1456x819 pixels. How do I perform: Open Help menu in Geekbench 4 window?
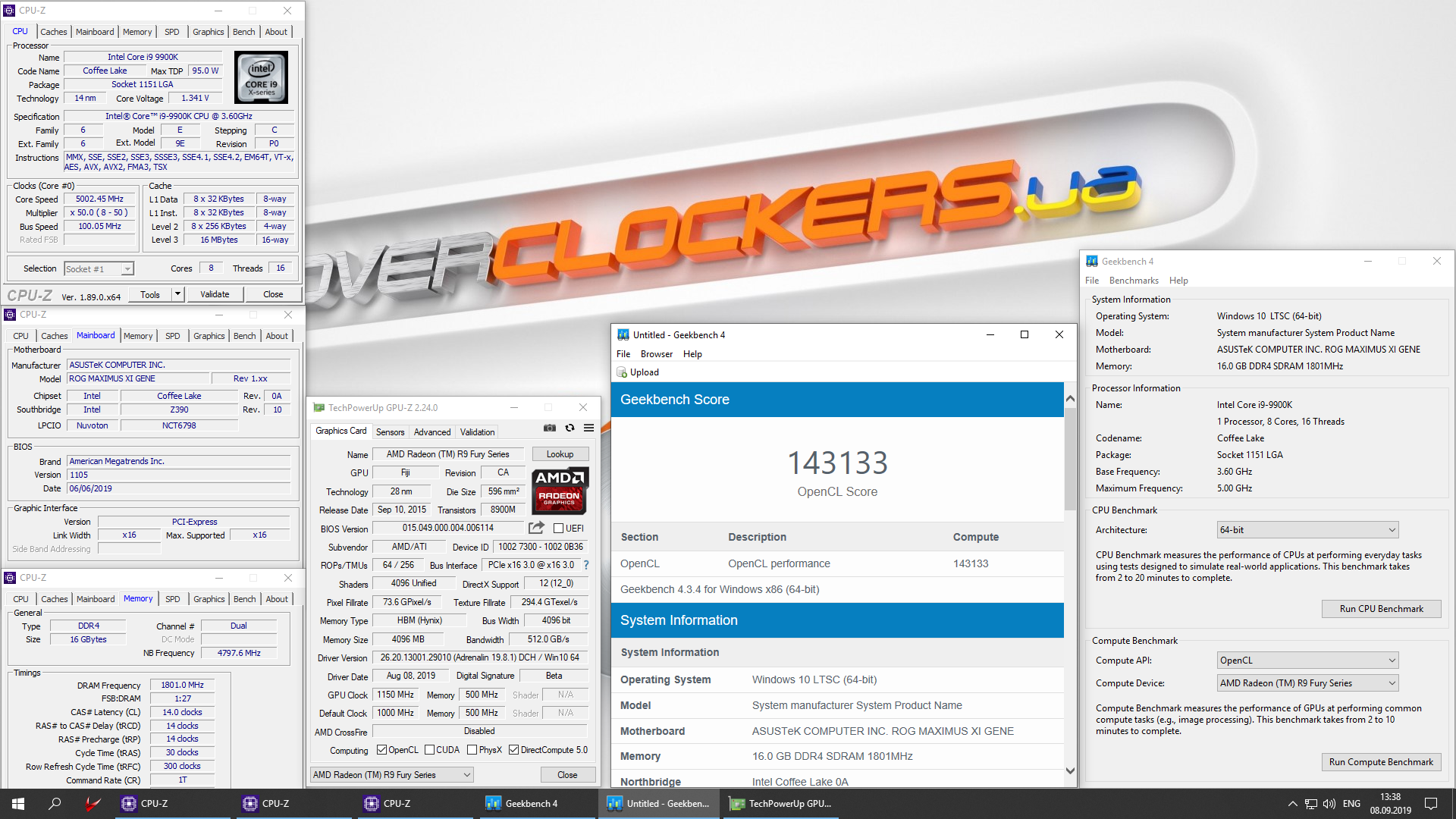(1178, 281)
